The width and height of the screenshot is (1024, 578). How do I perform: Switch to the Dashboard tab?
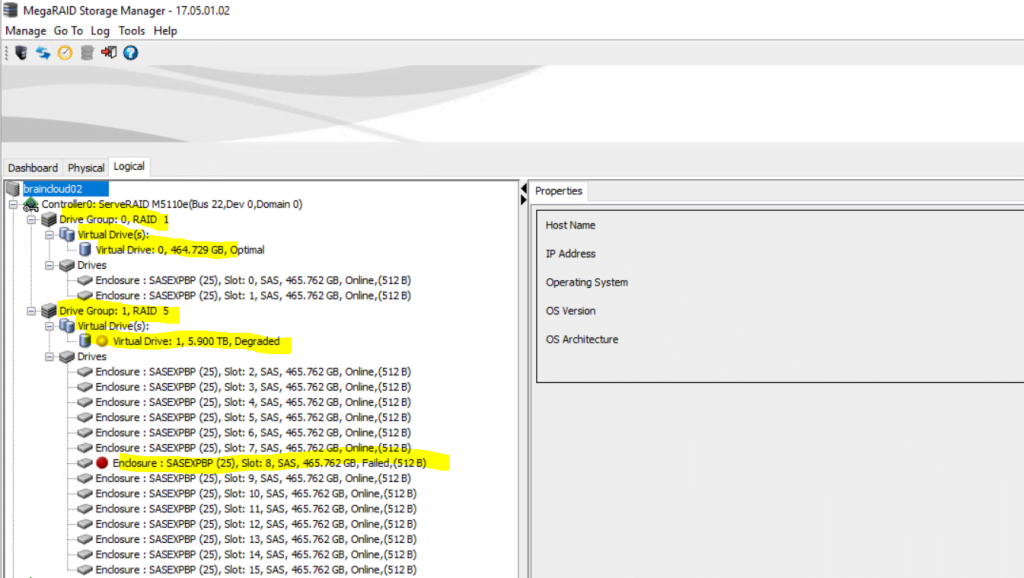pos(33,168)
